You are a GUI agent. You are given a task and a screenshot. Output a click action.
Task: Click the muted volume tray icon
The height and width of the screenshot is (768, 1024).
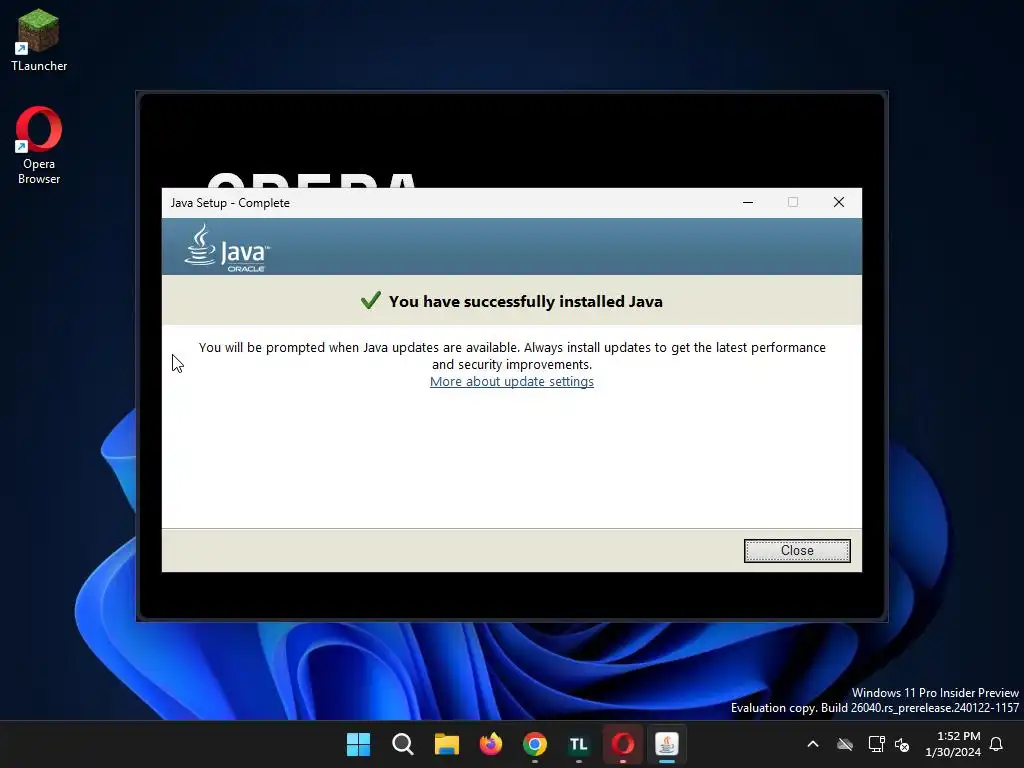point(902,744)
